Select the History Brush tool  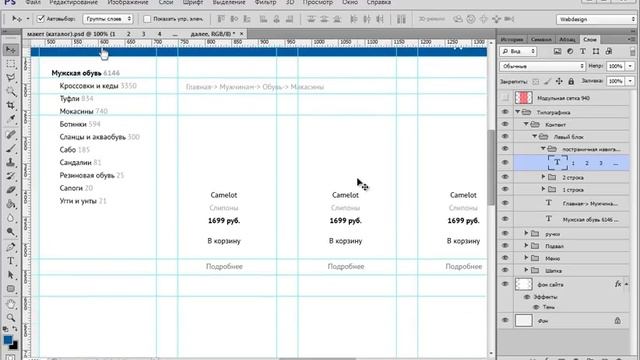tap(11, 176)
